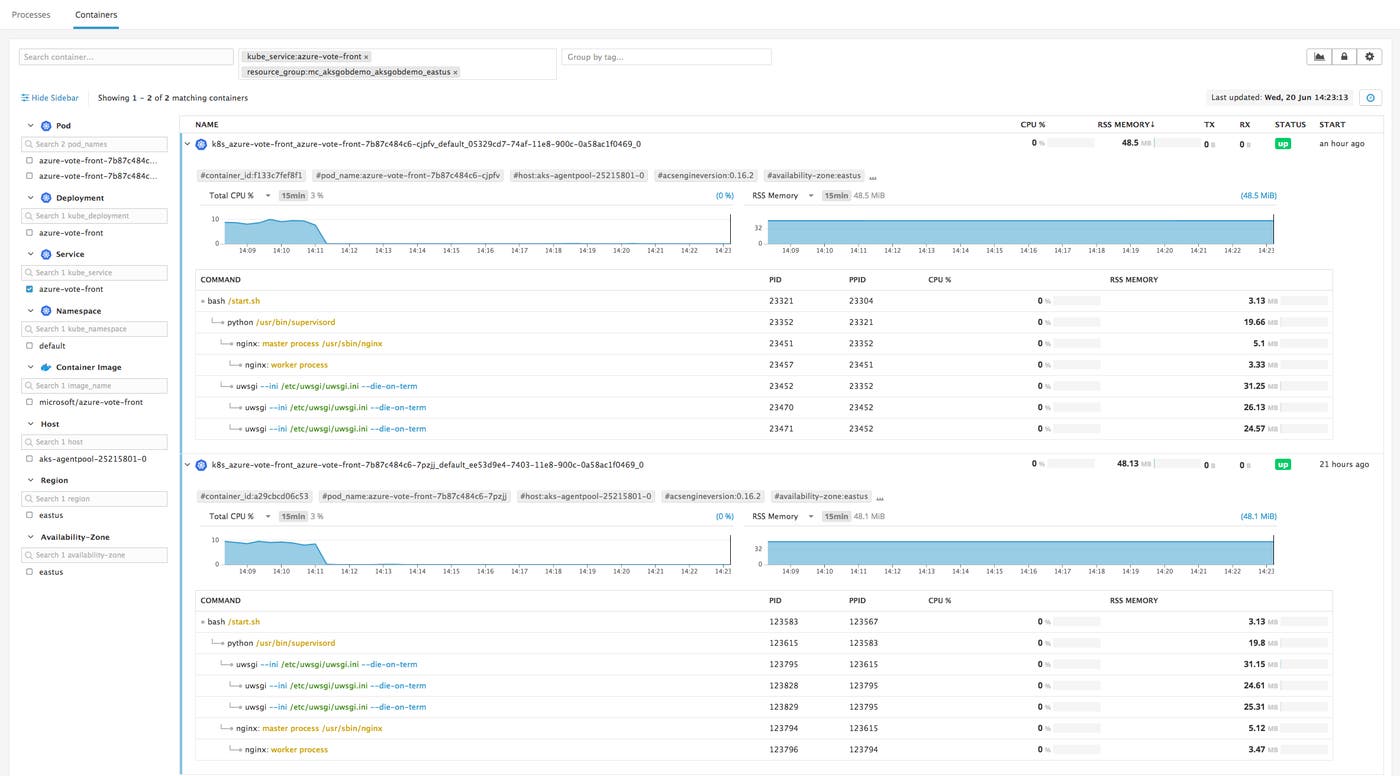Open the graph view toolbar icon
This screenshot has width=1400, height=776.
[x=1320, y=57]
